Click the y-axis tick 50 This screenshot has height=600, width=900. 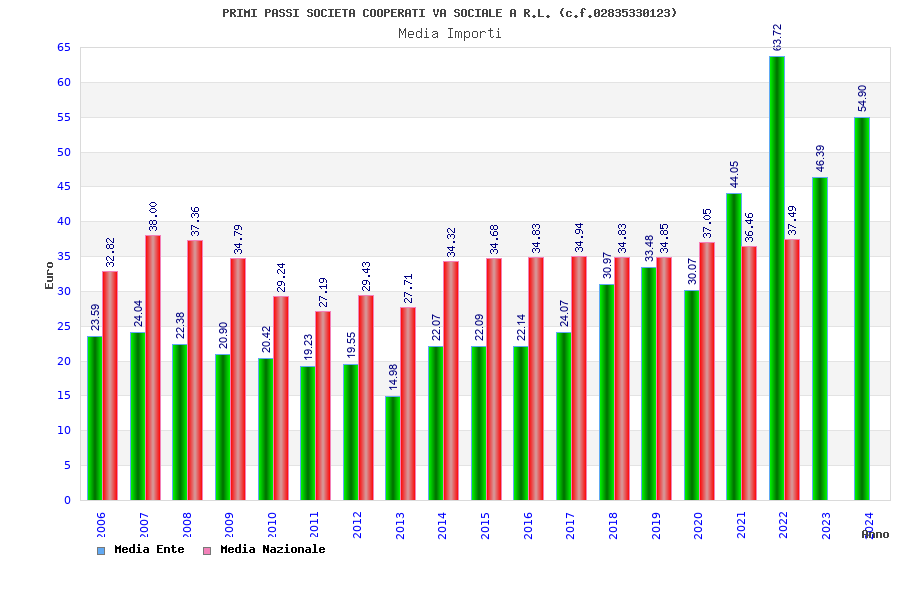tap(64, 152)
